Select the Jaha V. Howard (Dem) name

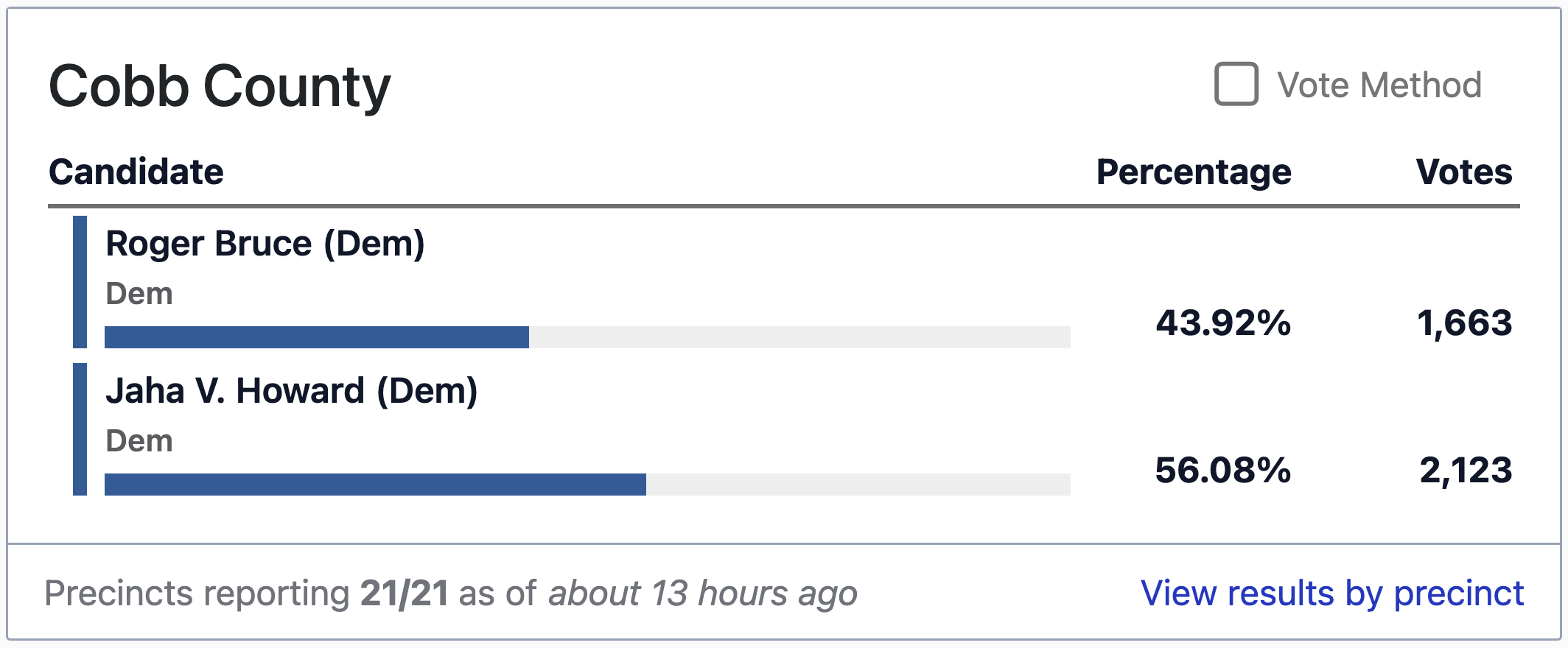(x=292, y=391)
